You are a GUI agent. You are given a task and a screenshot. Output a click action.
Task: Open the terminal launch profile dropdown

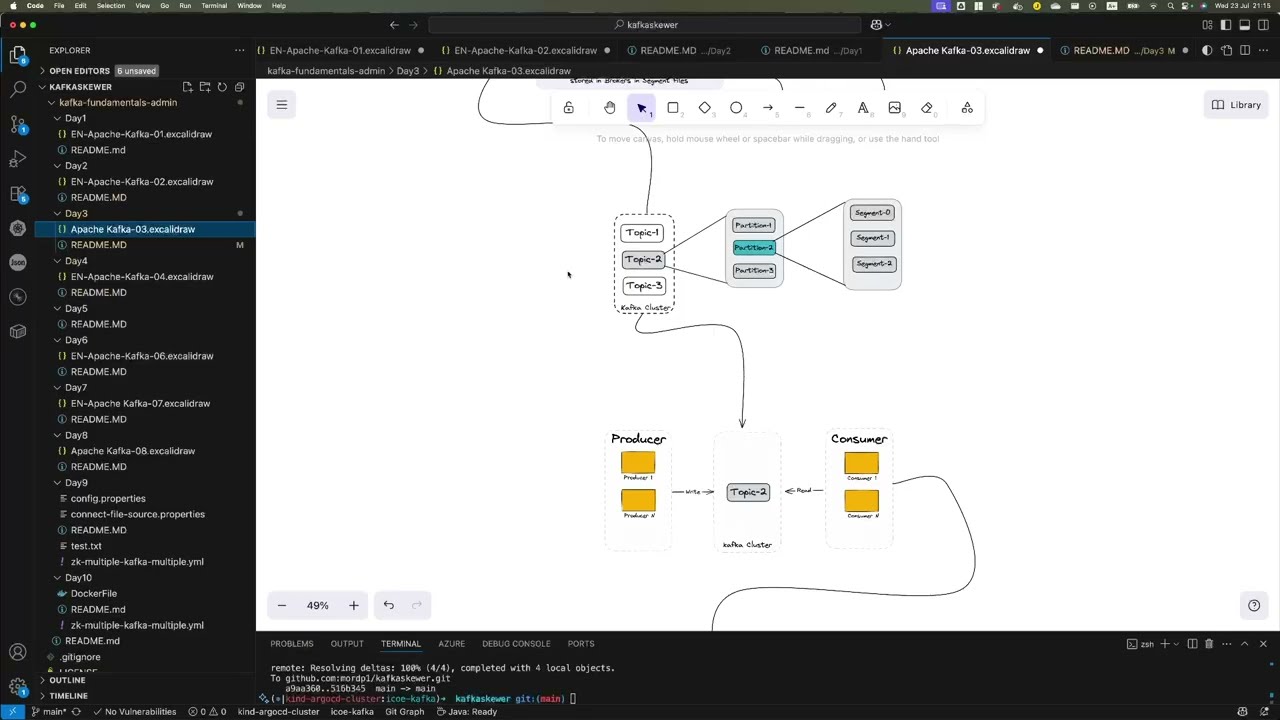point(1177,644)
